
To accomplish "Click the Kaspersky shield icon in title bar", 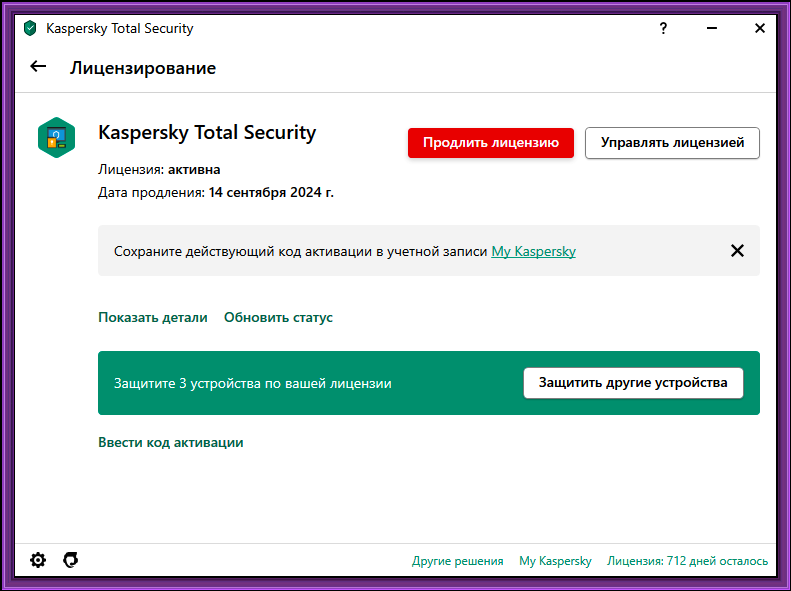I will pos(30,28).
